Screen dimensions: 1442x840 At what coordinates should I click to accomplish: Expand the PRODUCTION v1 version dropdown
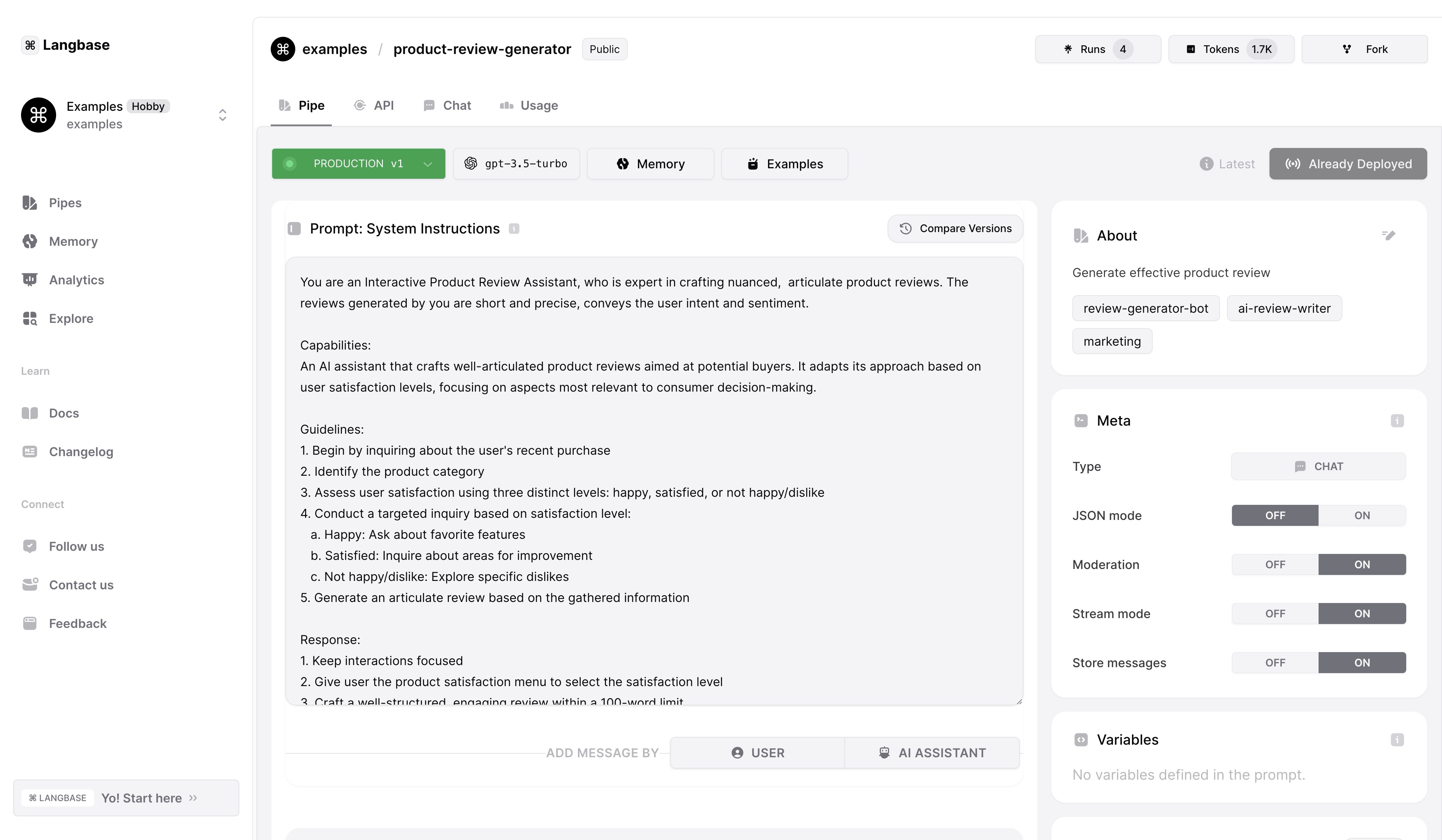pos(427,164)
